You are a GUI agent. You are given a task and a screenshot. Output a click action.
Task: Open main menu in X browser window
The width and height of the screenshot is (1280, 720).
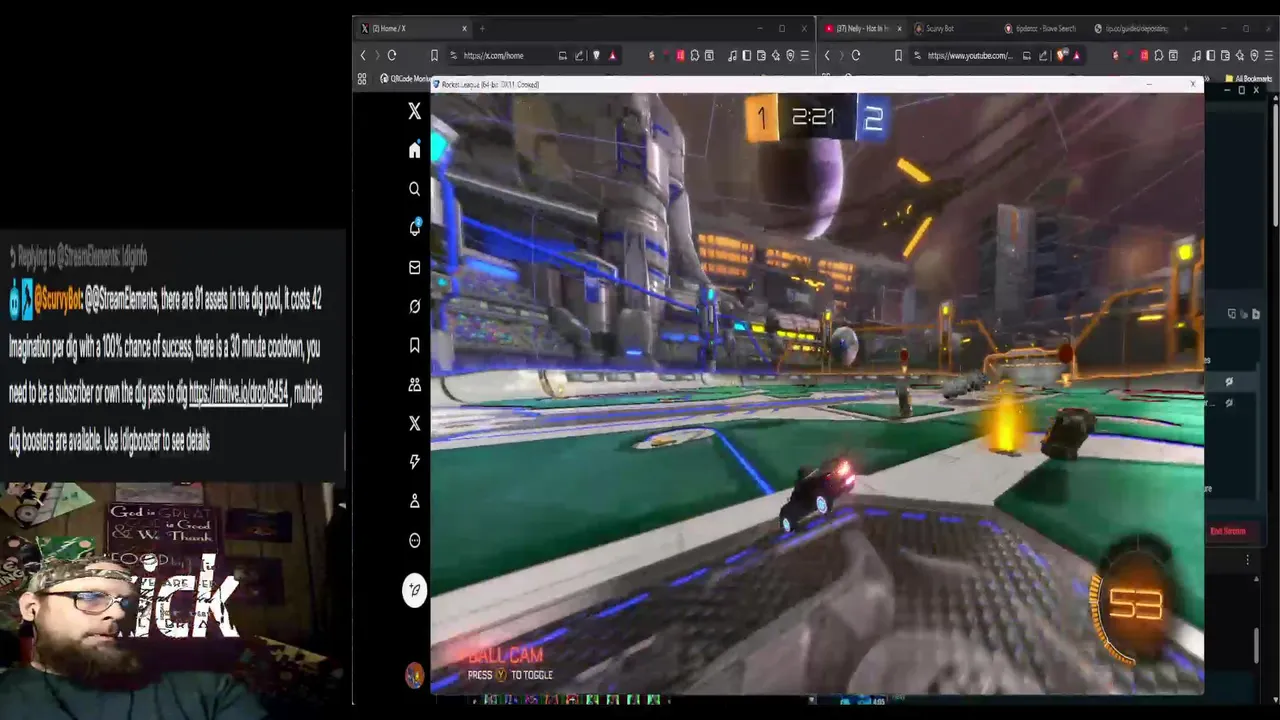(805, 55)
